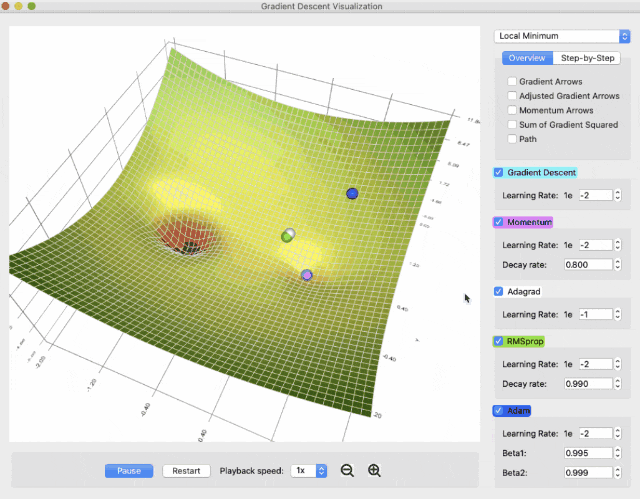Click Momentum decay rate 0.800 field
The height and width of the screenshot is (499, 640).
click(588, 264)
